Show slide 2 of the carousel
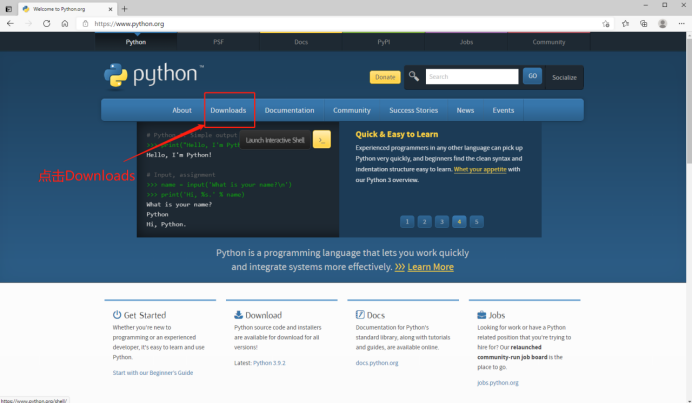Image resolution: width=692 pixels, height=403 pixels. pyautogui.click(x=424, y=222)
